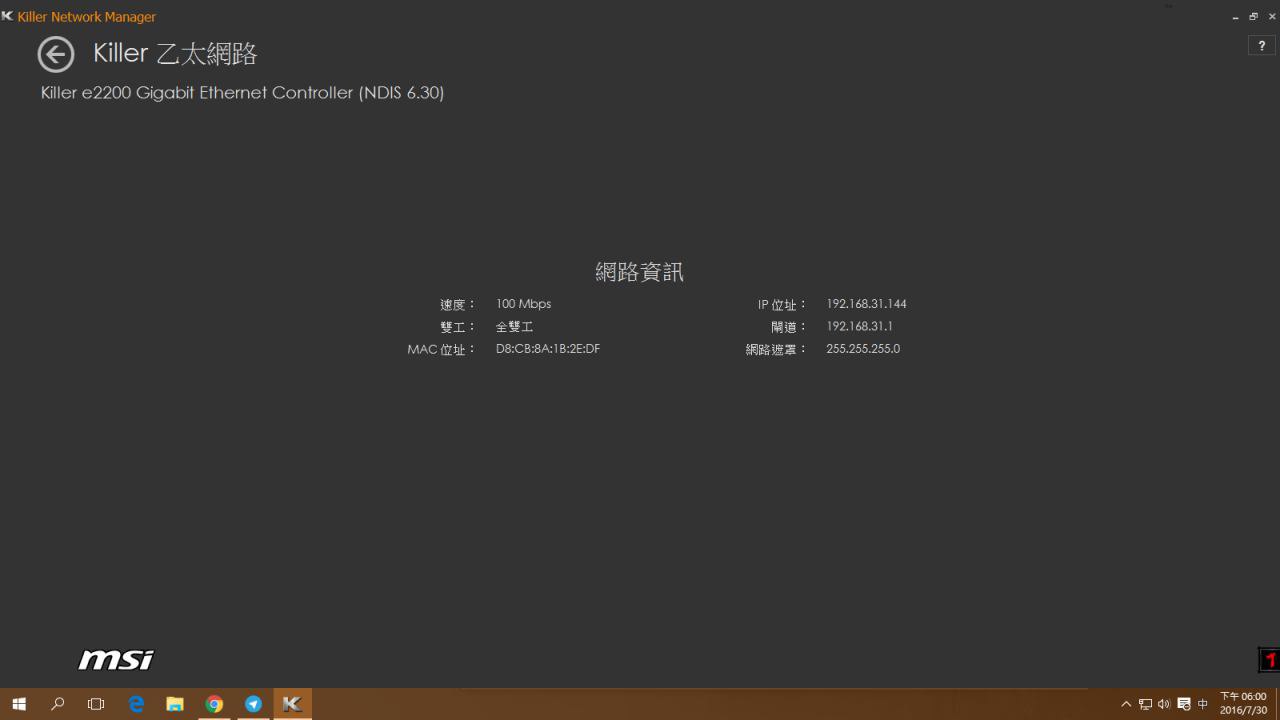The width and height of the screenshot is (1280, 720).
Task: Switch to Google Chrome on the taskbar
Action: click(214, 704)
